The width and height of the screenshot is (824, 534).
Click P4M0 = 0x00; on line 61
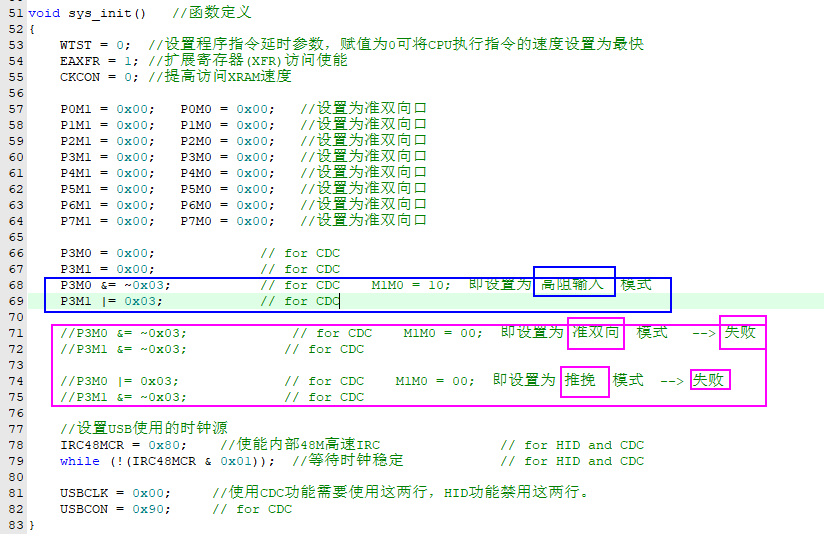(228, 173)
